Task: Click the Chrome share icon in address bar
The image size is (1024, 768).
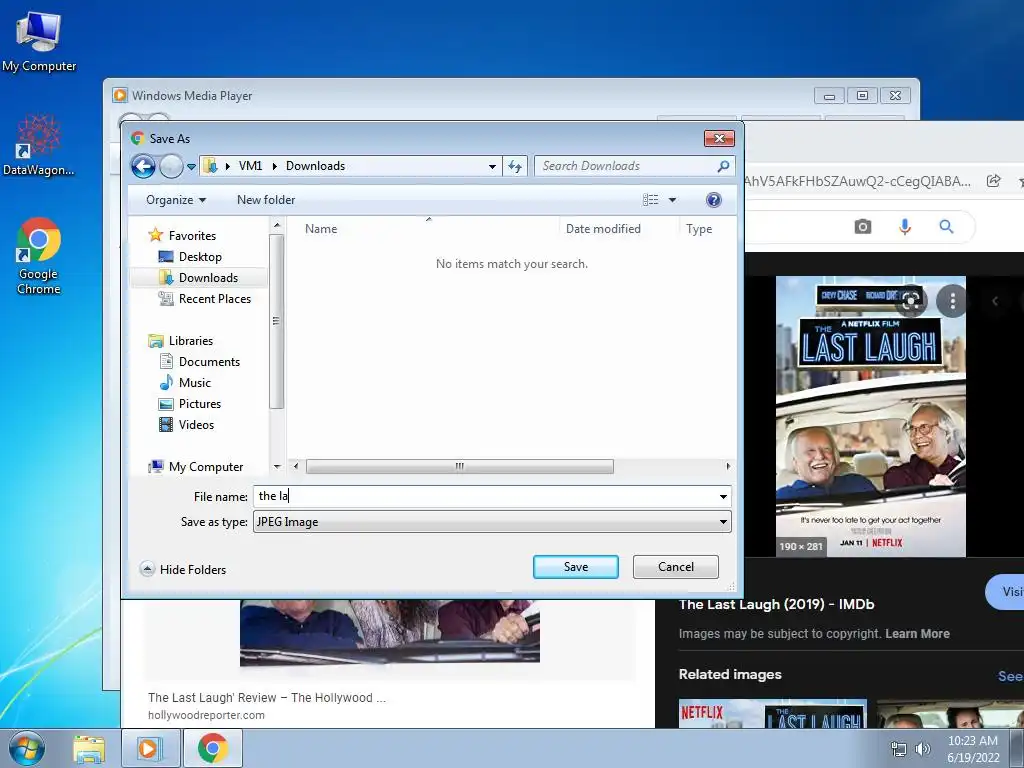Action: click(993, 181)
